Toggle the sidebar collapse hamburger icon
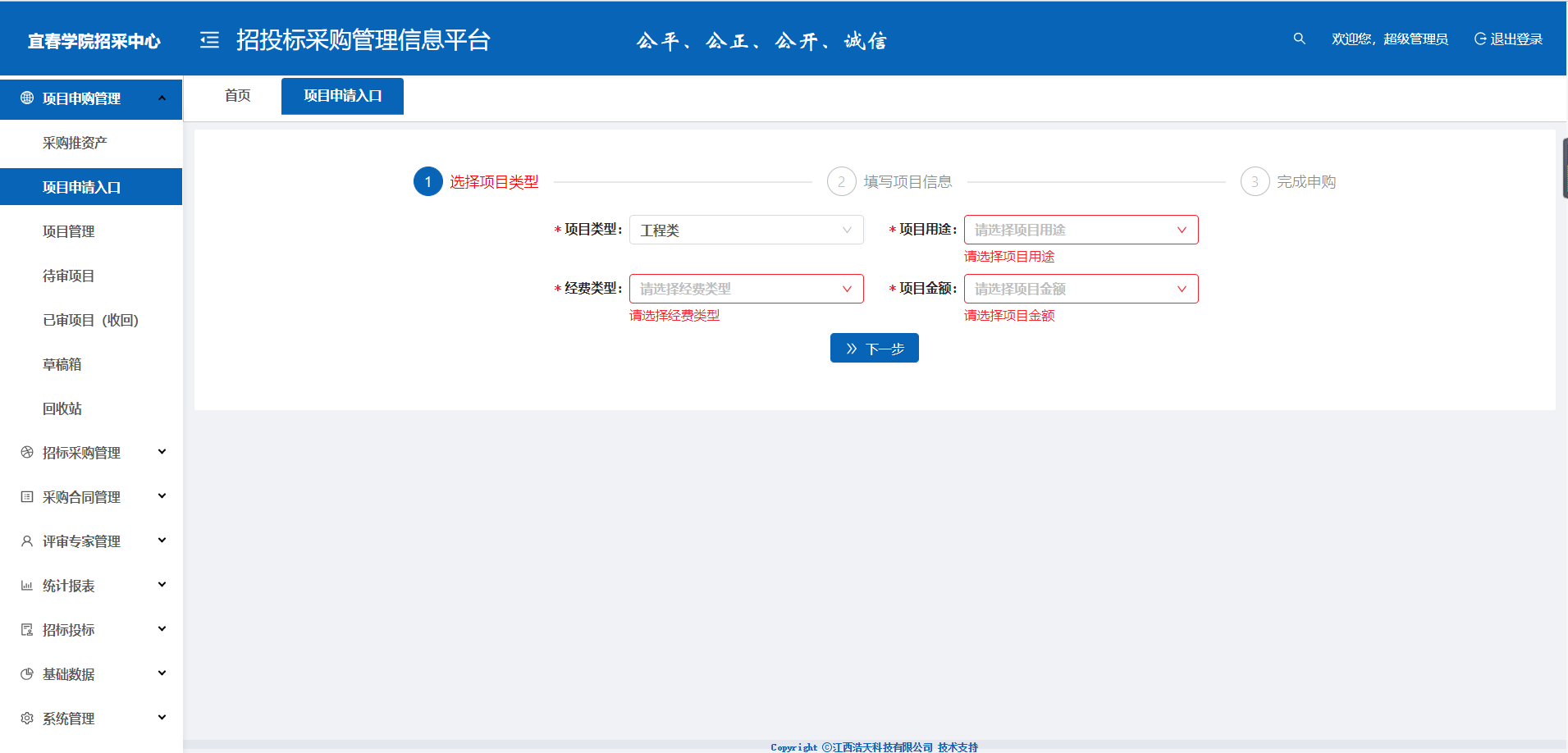Screen dimensions: 1568x753 (x=209, y=40)
